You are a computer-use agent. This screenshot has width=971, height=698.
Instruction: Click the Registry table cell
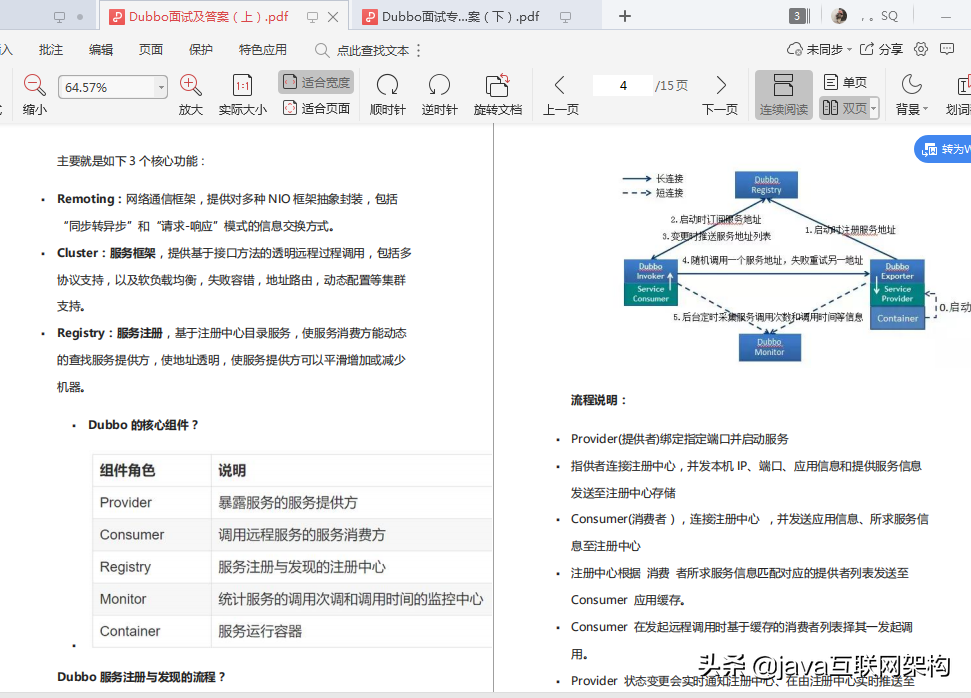[152, 567]
